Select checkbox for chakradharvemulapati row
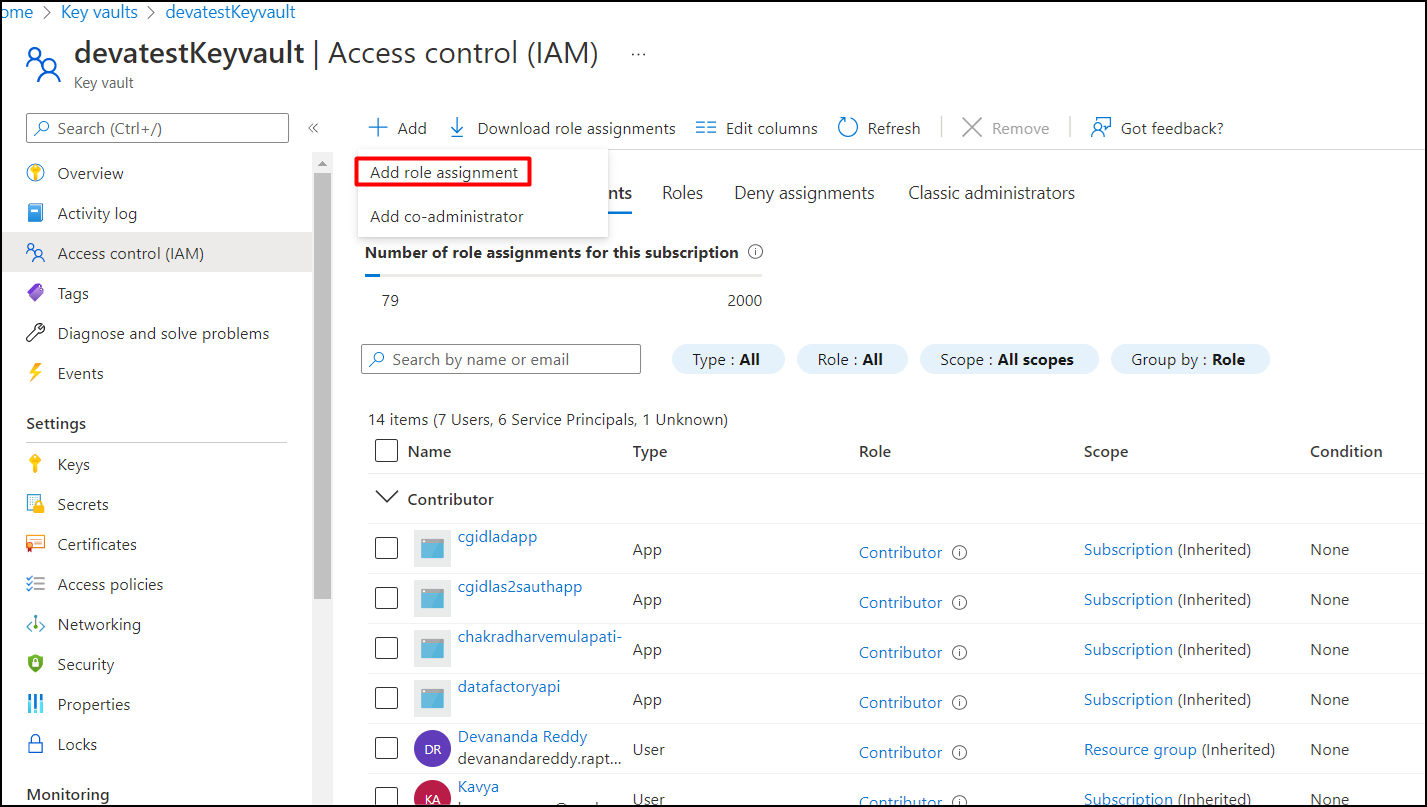1427x807 pixels. point(386,648)
